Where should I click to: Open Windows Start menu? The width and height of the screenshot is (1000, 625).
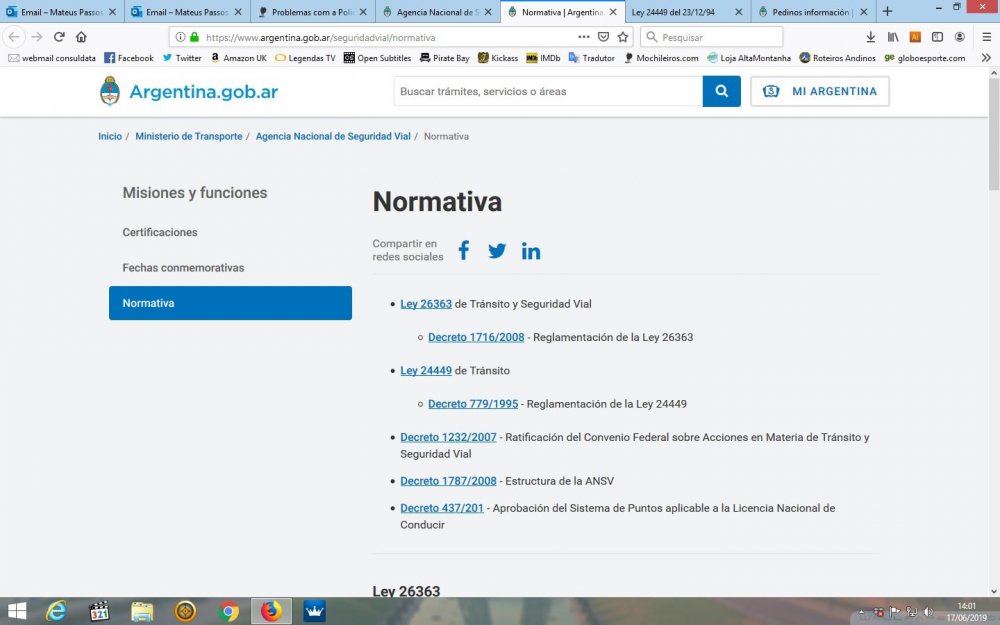17,611
